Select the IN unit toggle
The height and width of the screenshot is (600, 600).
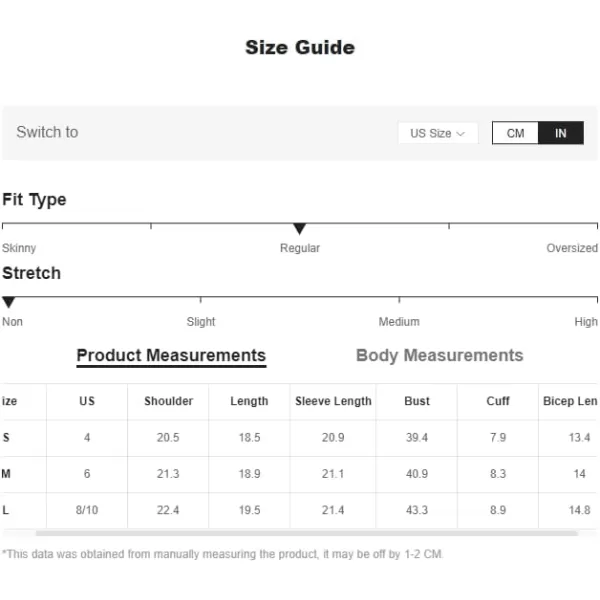[x=561, y=133]
